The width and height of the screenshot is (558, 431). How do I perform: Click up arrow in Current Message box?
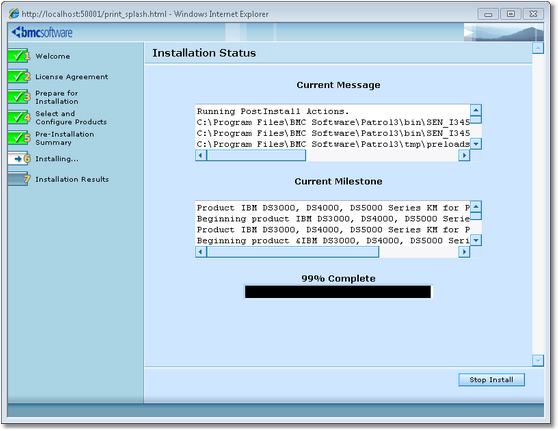[476, 110]
